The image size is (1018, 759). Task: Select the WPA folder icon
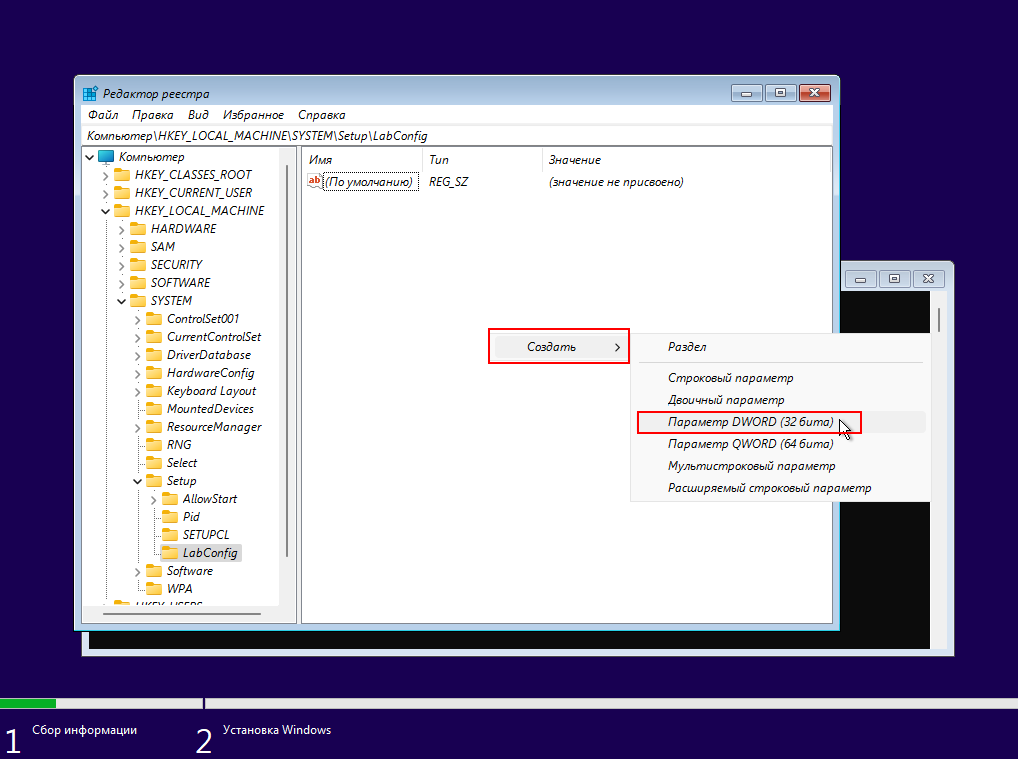(153, 589)
